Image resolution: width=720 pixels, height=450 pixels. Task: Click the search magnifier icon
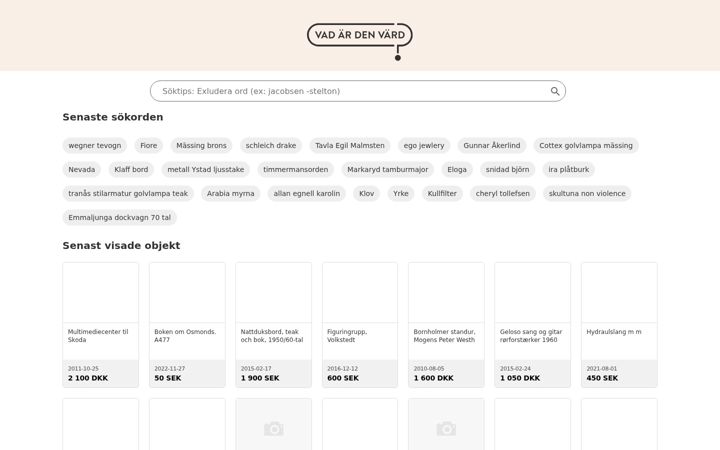[x=555, y=91]
